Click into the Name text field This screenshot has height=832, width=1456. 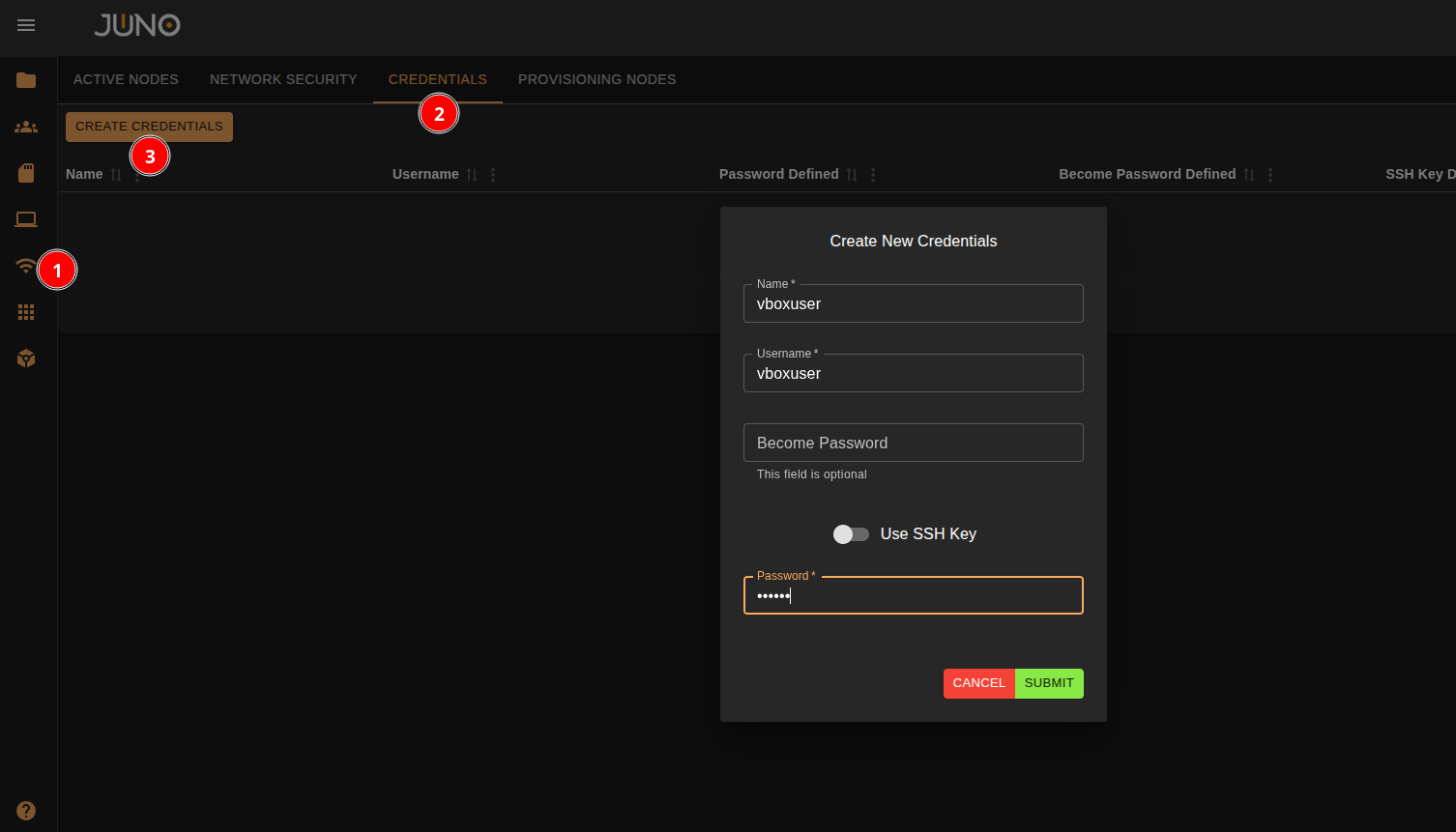click(x=913, y=303)
